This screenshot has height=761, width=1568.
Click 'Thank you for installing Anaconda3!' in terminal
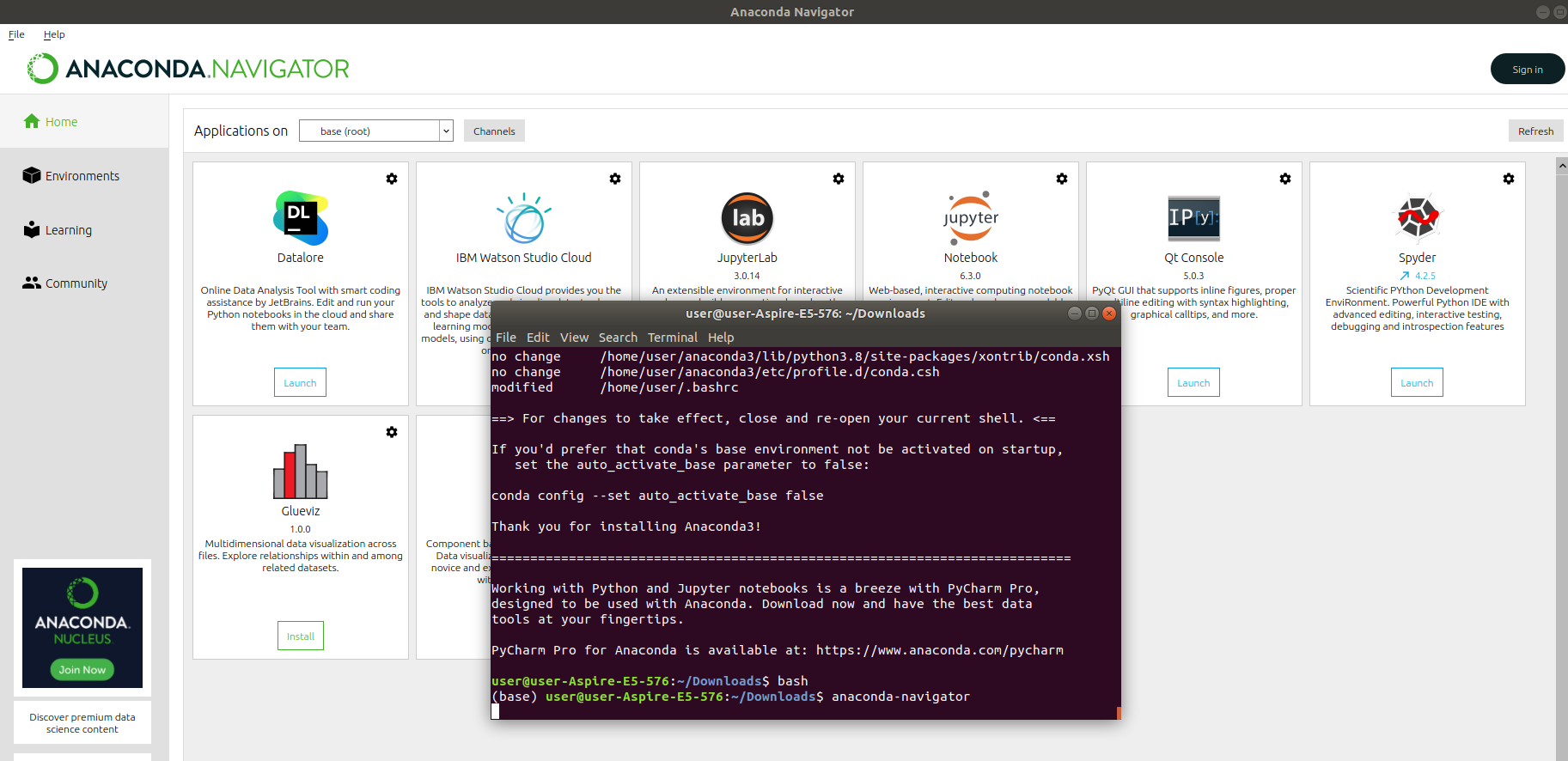(626, 527)
